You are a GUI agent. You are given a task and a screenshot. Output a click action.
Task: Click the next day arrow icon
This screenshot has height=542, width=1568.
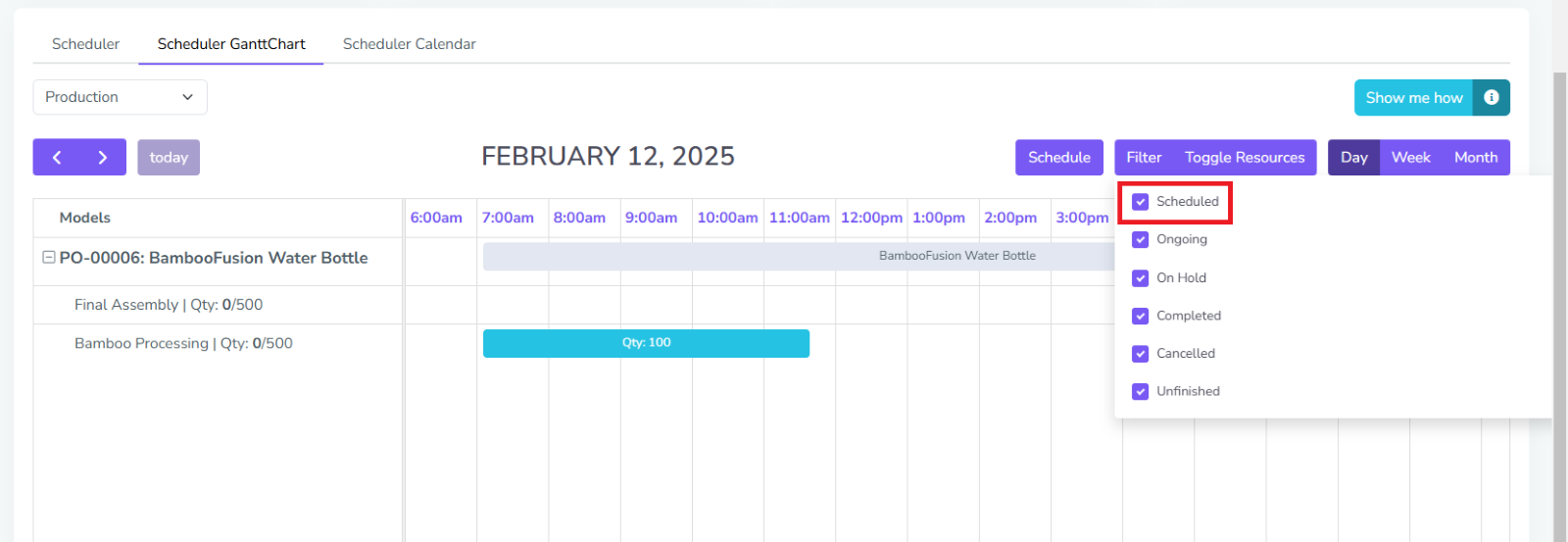tap(102, 157)
